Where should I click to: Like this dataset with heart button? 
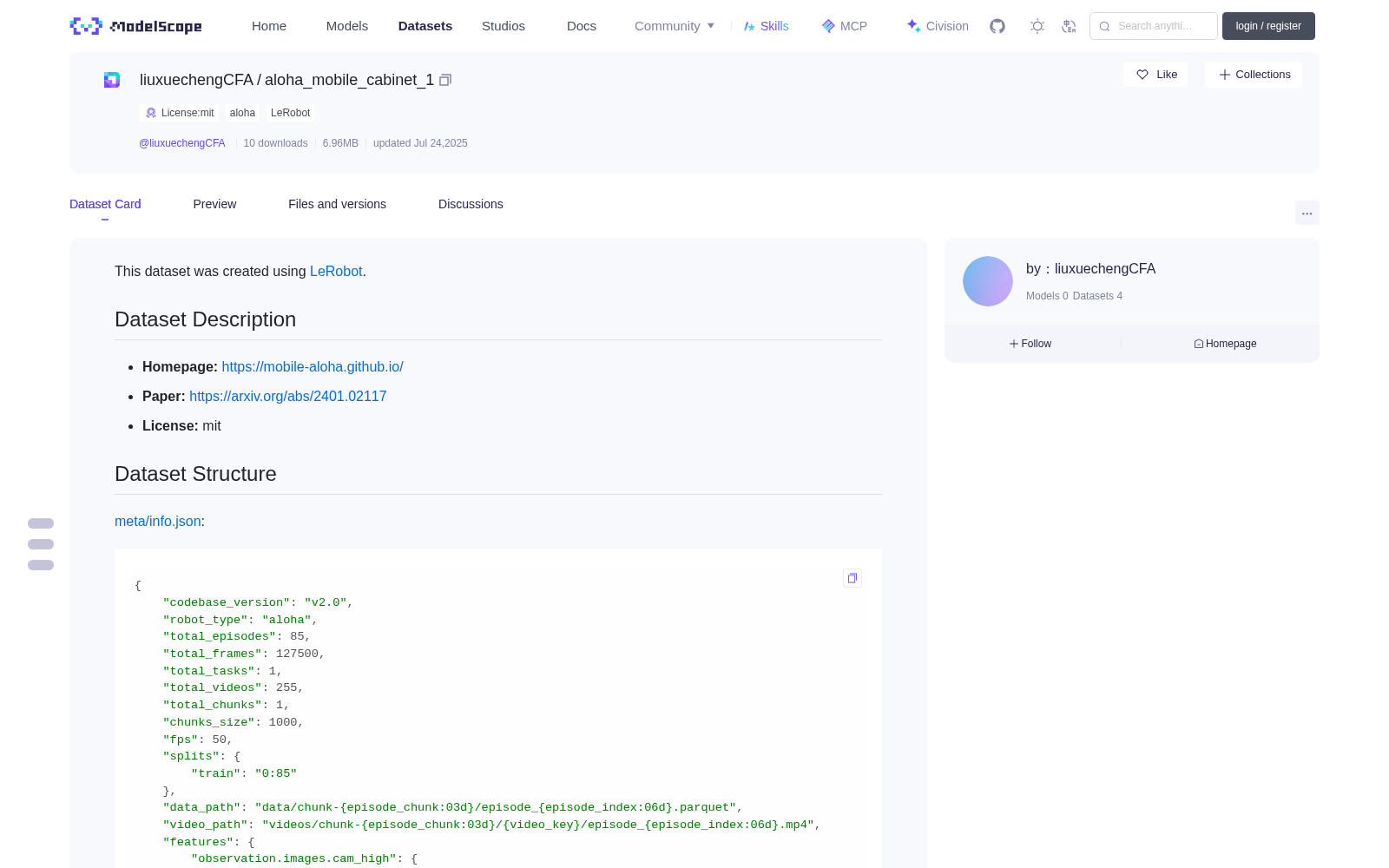tap(1155, 75)
